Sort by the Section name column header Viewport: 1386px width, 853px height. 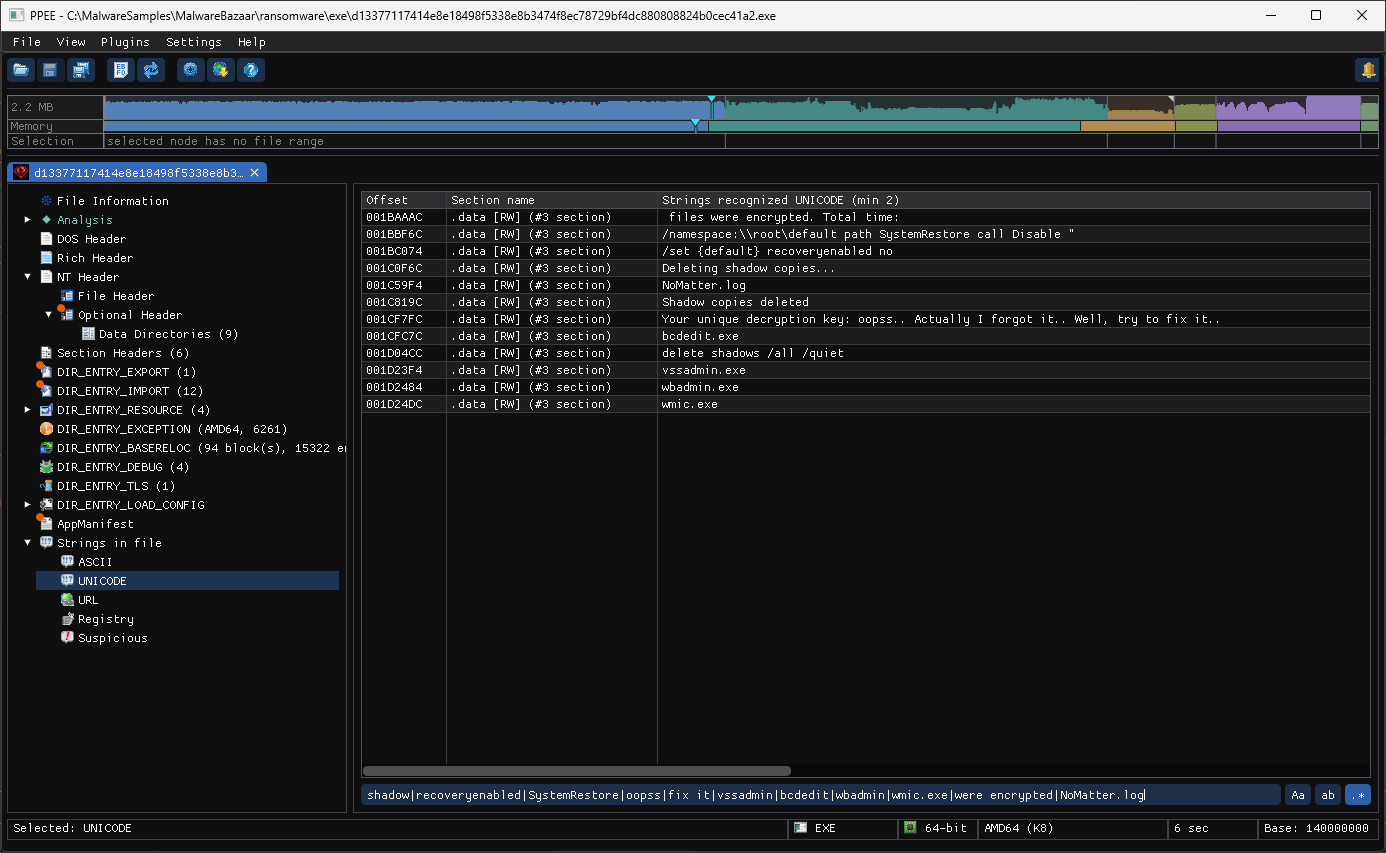(552, 200)
